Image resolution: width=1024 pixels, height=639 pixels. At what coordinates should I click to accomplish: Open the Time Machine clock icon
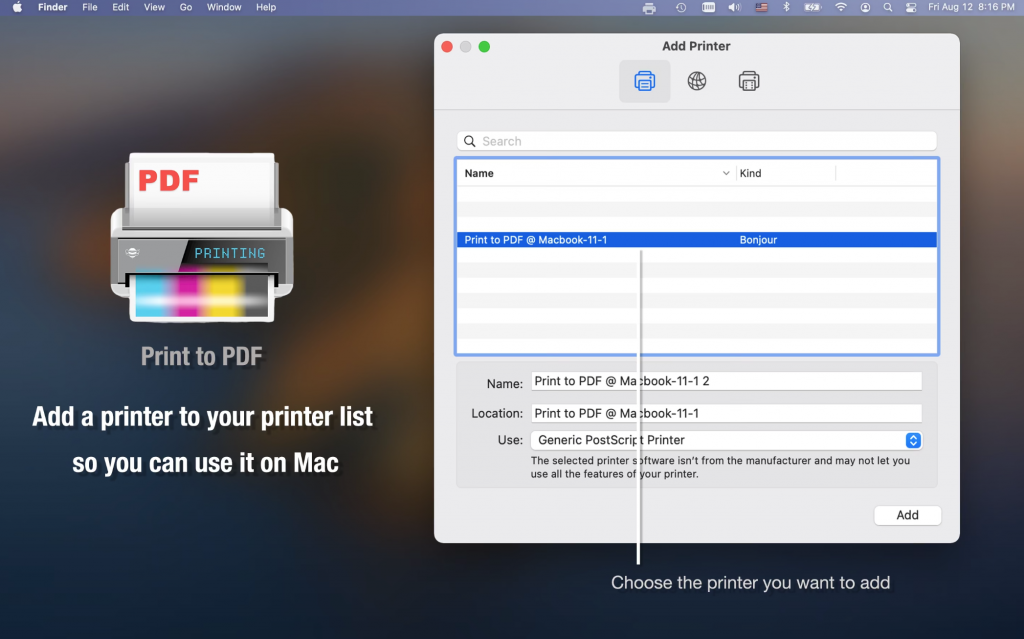(680, 7)
